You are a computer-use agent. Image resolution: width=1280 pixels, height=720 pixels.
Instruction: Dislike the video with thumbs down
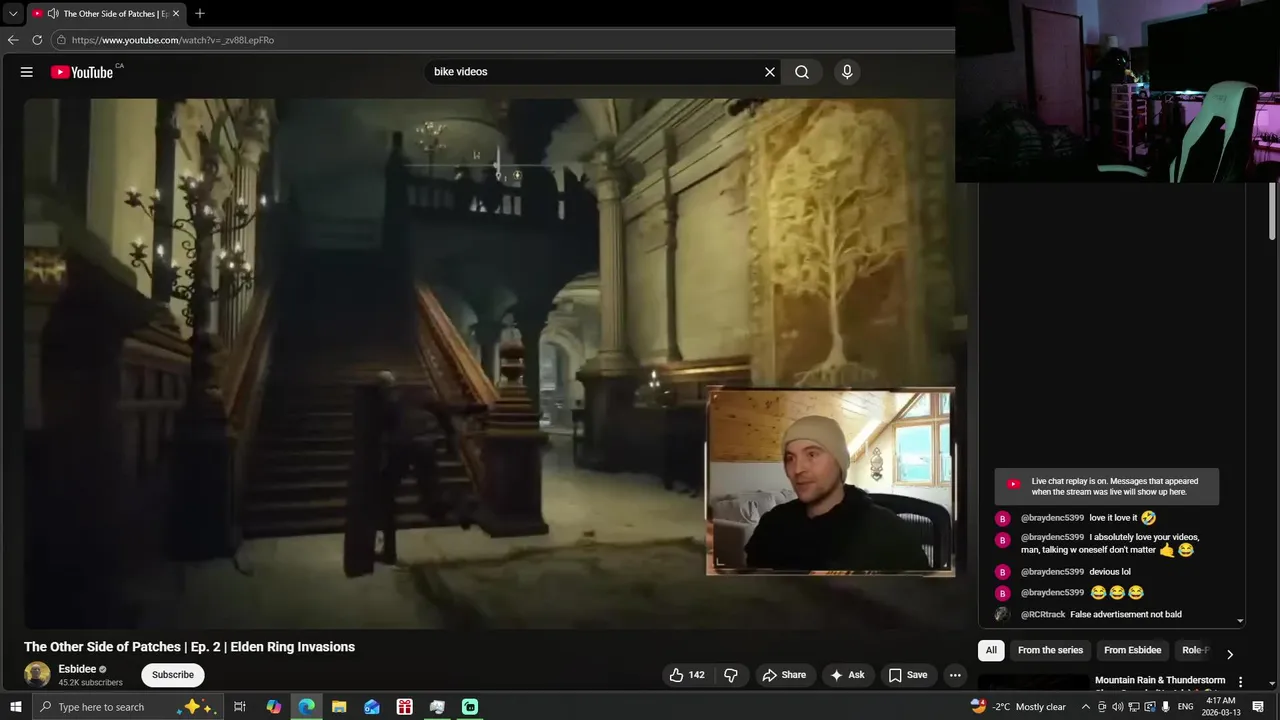pos(731,675)
